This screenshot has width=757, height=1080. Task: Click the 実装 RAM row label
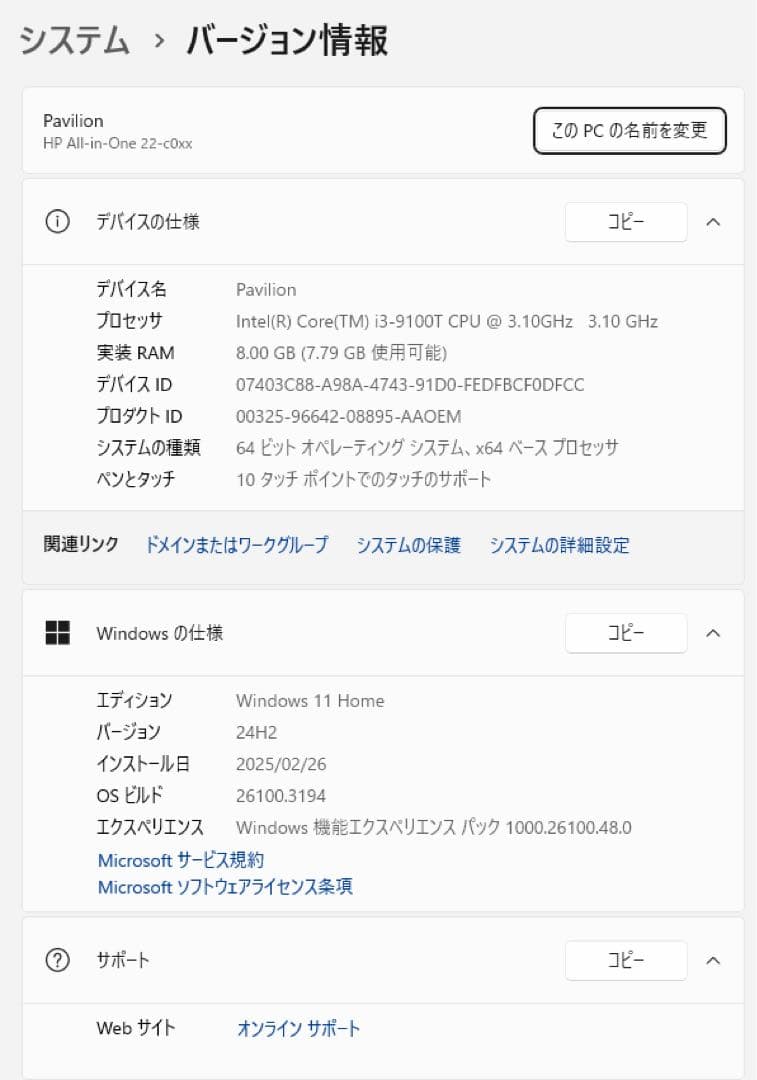tap(135, 353)
